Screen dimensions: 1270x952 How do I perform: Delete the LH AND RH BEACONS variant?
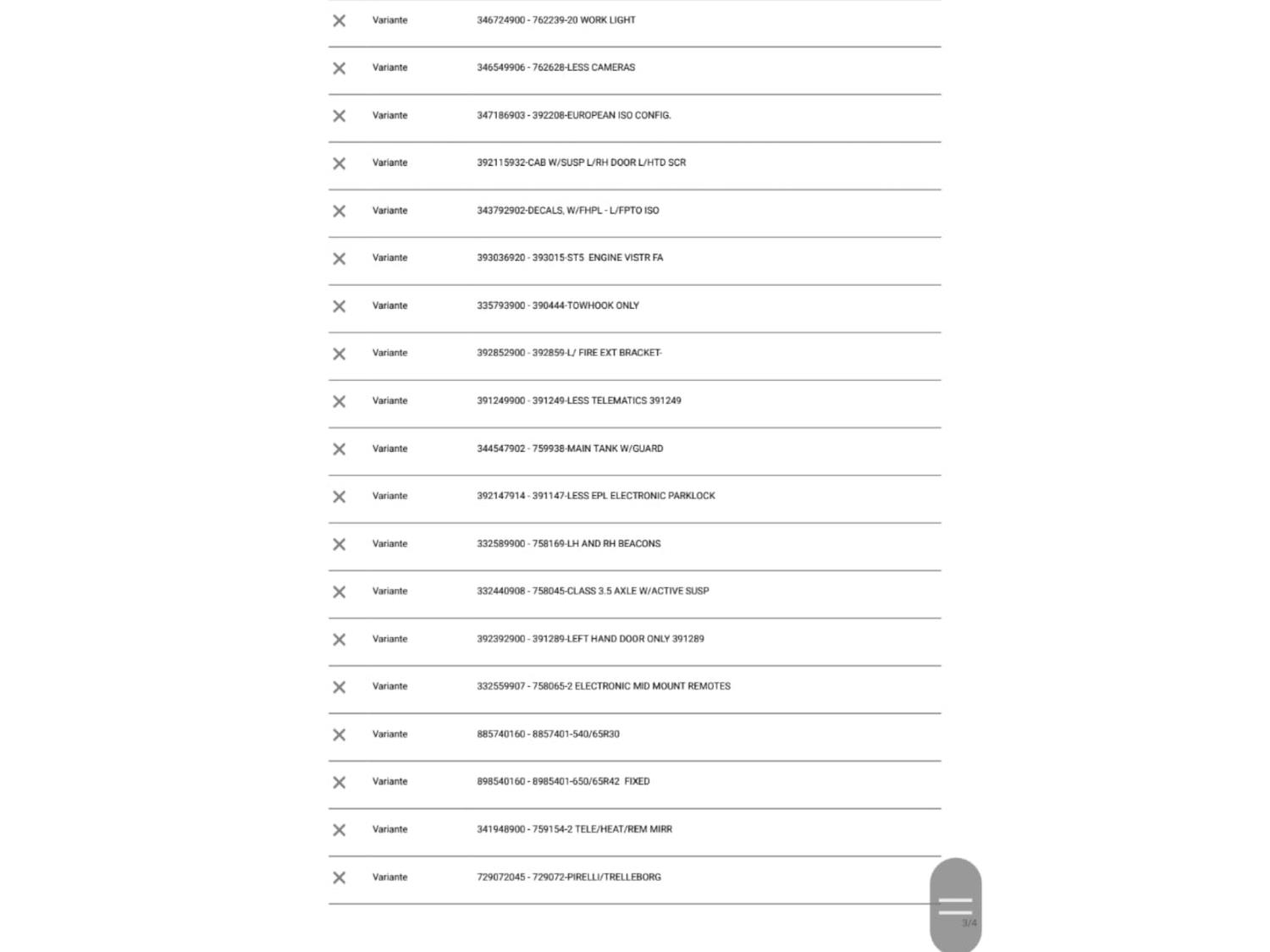click(339, 544)
